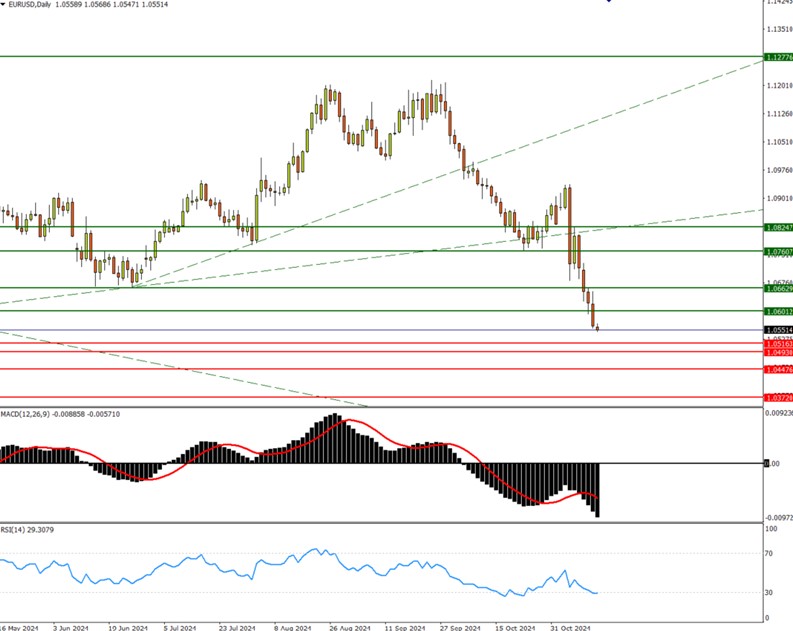Select the red 1.04938 support level tag

777,352
